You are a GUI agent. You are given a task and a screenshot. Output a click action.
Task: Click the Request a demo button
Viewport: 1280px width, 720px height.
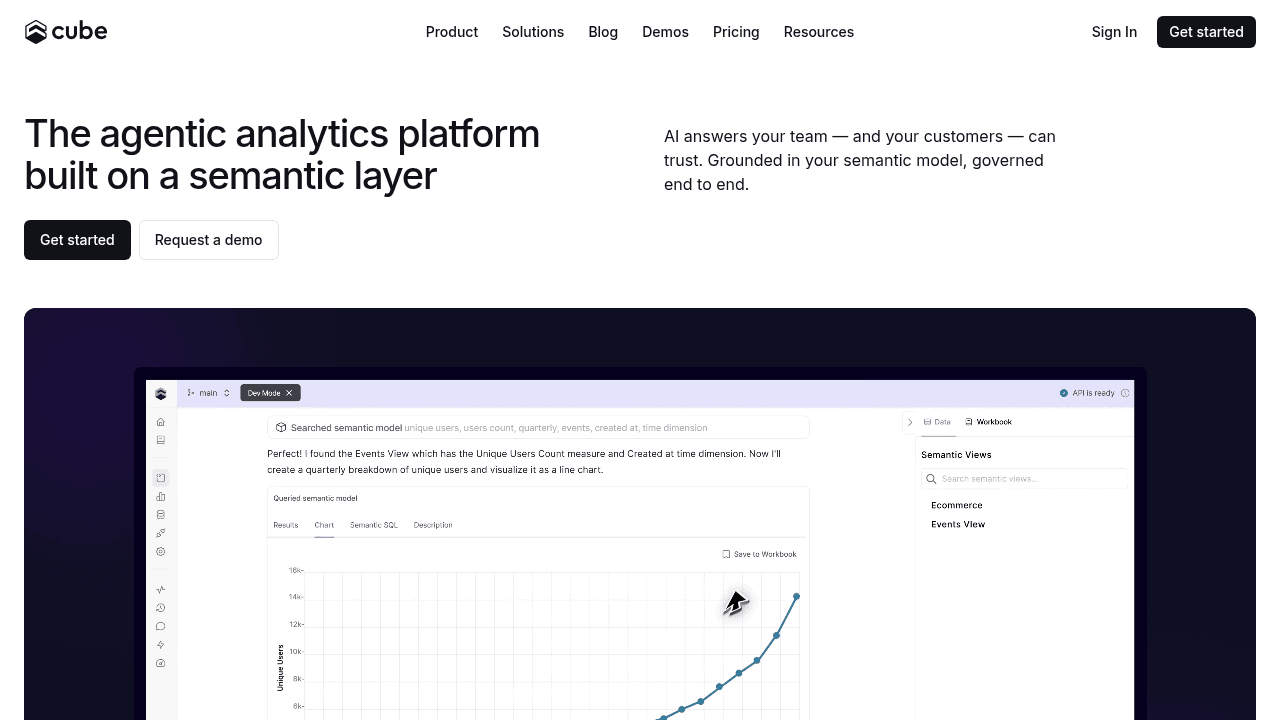pyautogui.click(x=209, y=240)
